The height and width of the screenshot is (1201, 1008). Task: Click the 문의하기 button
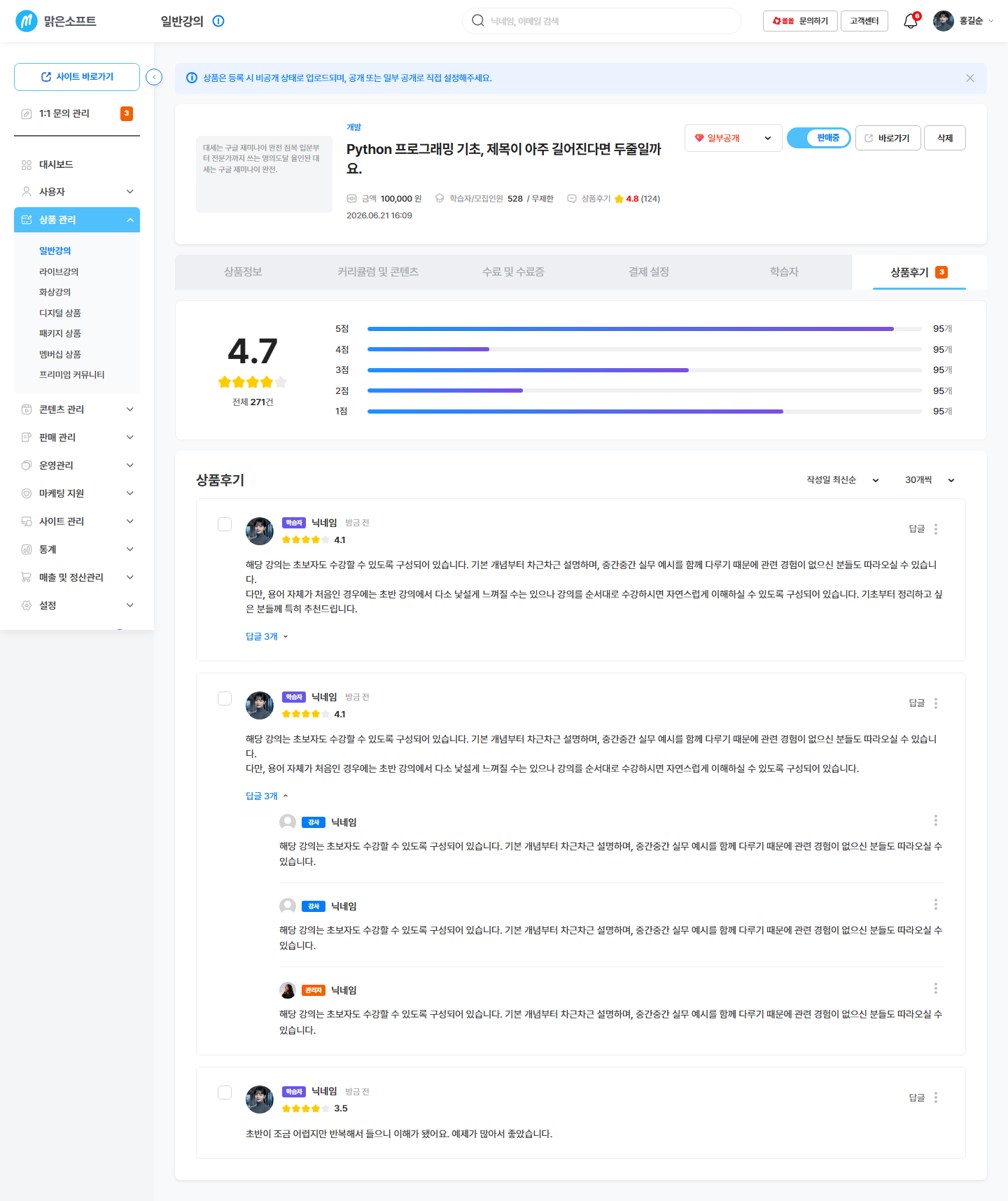[800, 21]
